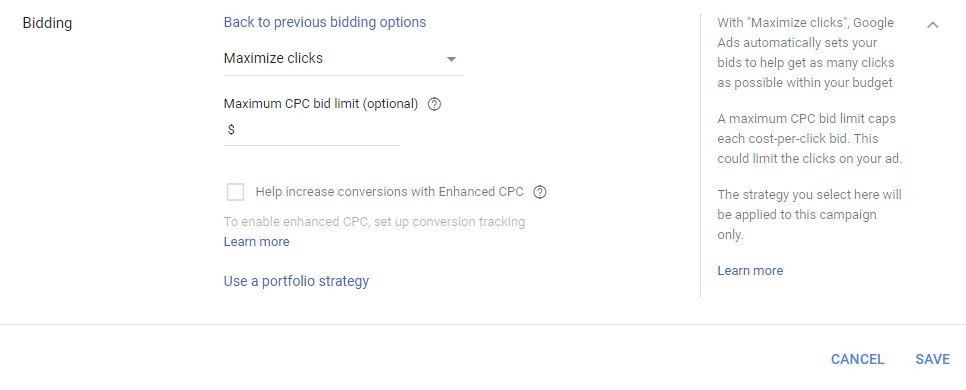
Task: Cancel the bidding changes
Action: 858,359
